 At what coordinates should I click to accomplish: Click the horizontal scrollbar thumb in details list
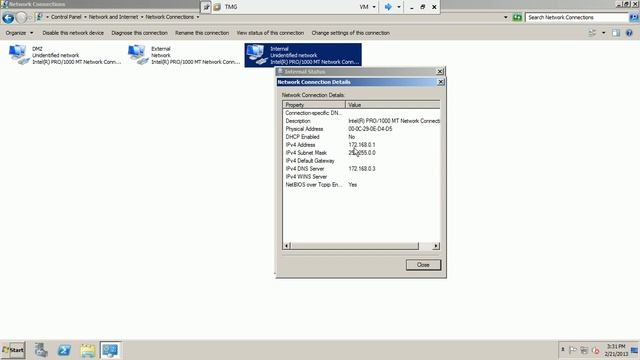pyautogui.click(x=355, y=246)
